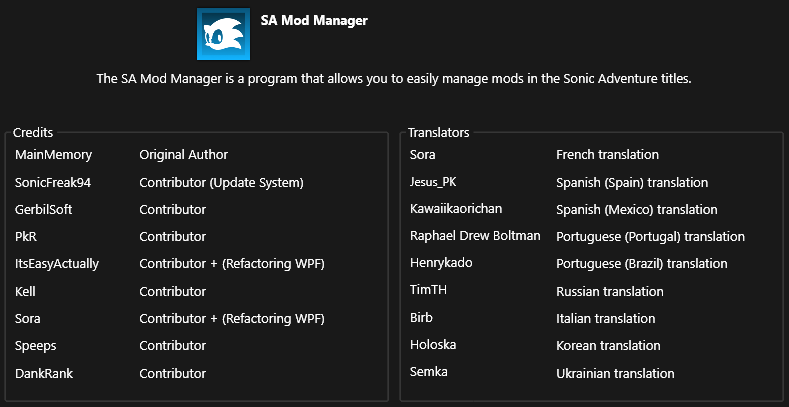Screen dimensions: 789x407
Task: Click Semka in Translators list
Action: point(428,373)
